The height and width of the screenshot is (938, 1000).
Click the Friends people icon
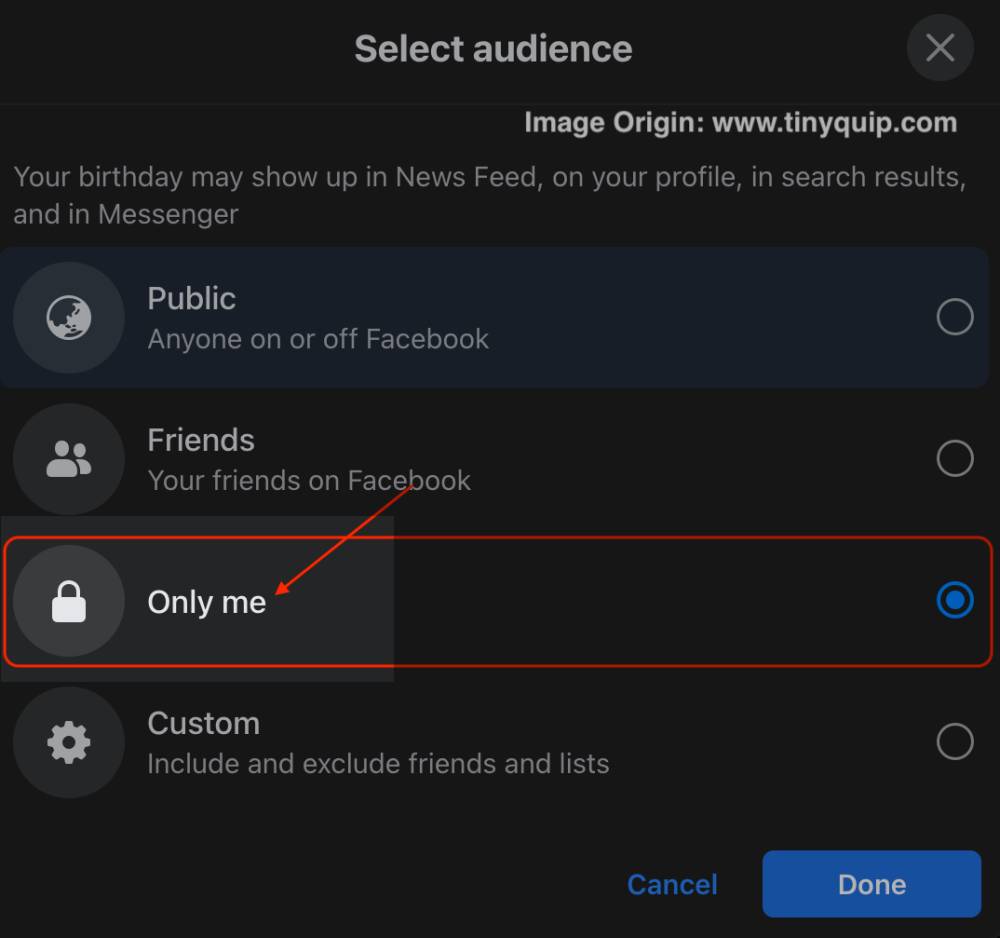[x=68, y=459]
